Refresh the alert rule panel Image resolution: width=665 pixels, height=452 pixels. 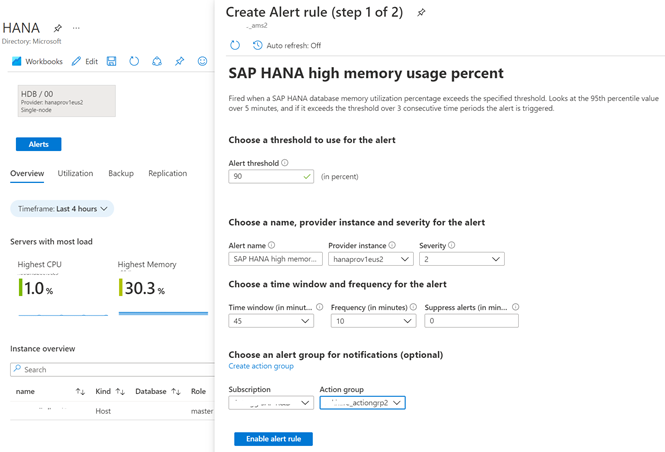pyautogui.click(x=235, y=45)
